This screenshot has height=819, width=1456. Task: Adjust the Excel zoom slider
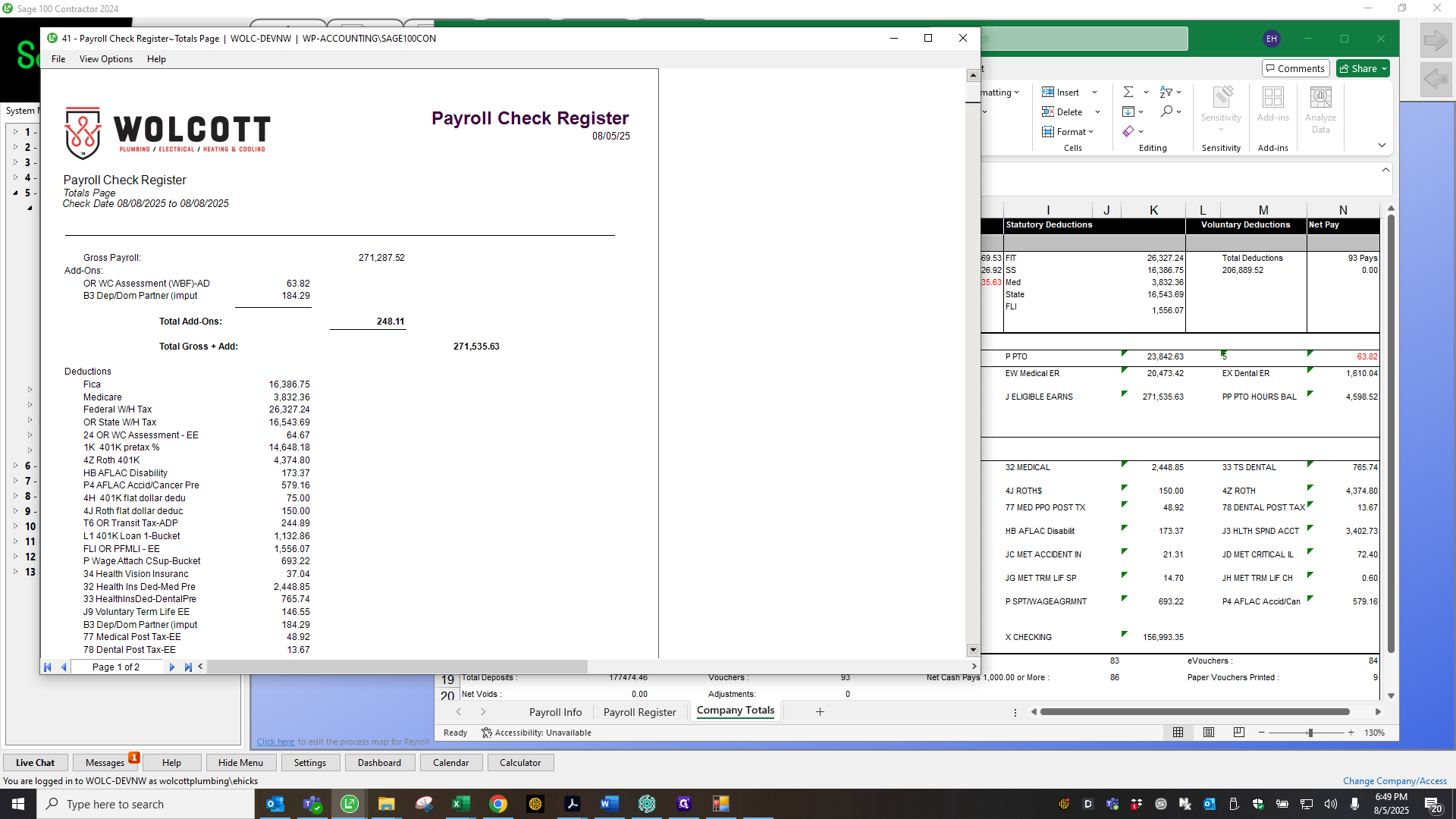tap(1310, 733)
